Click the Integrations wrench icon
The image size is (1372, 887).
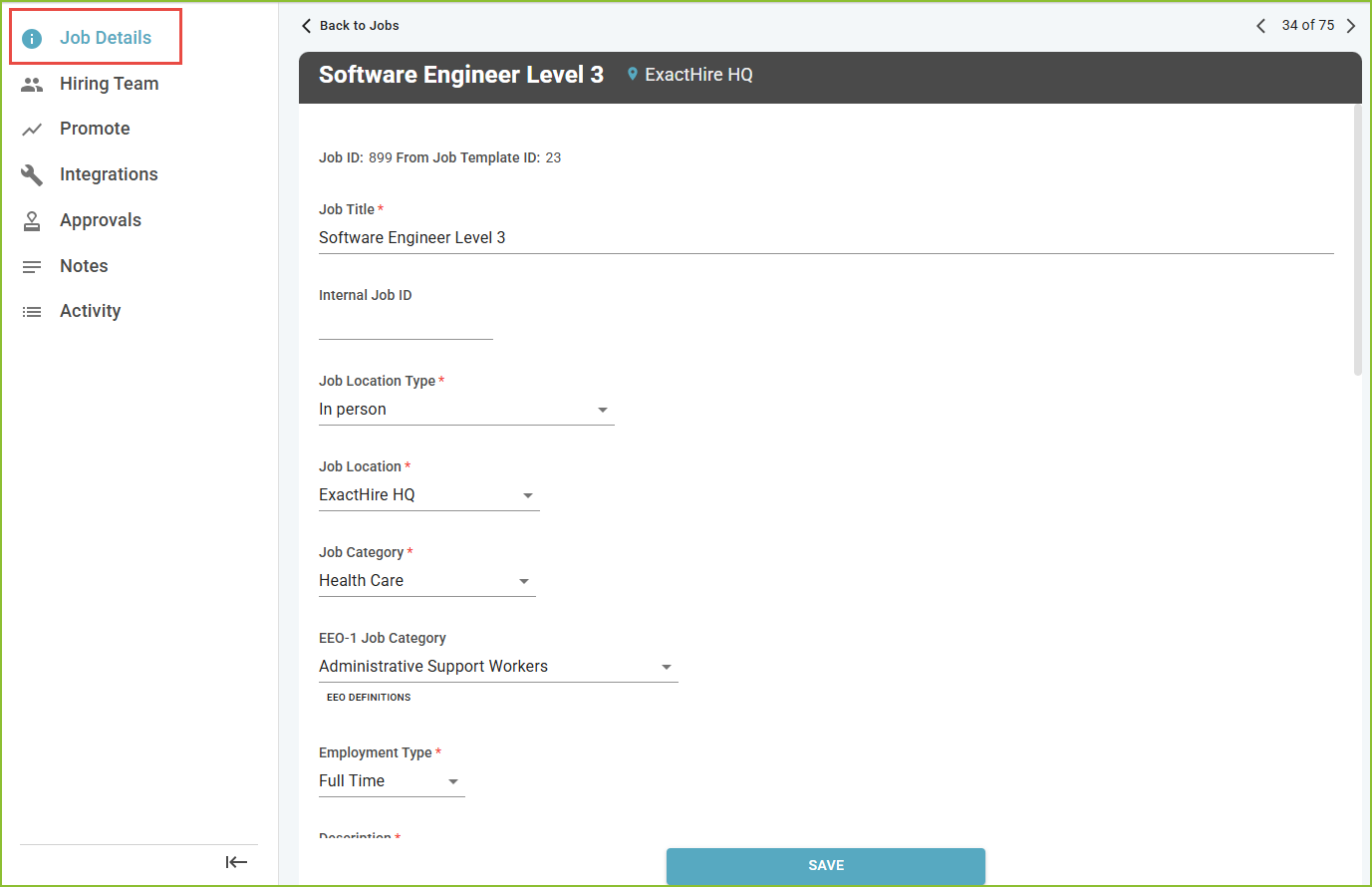(32, 175)
